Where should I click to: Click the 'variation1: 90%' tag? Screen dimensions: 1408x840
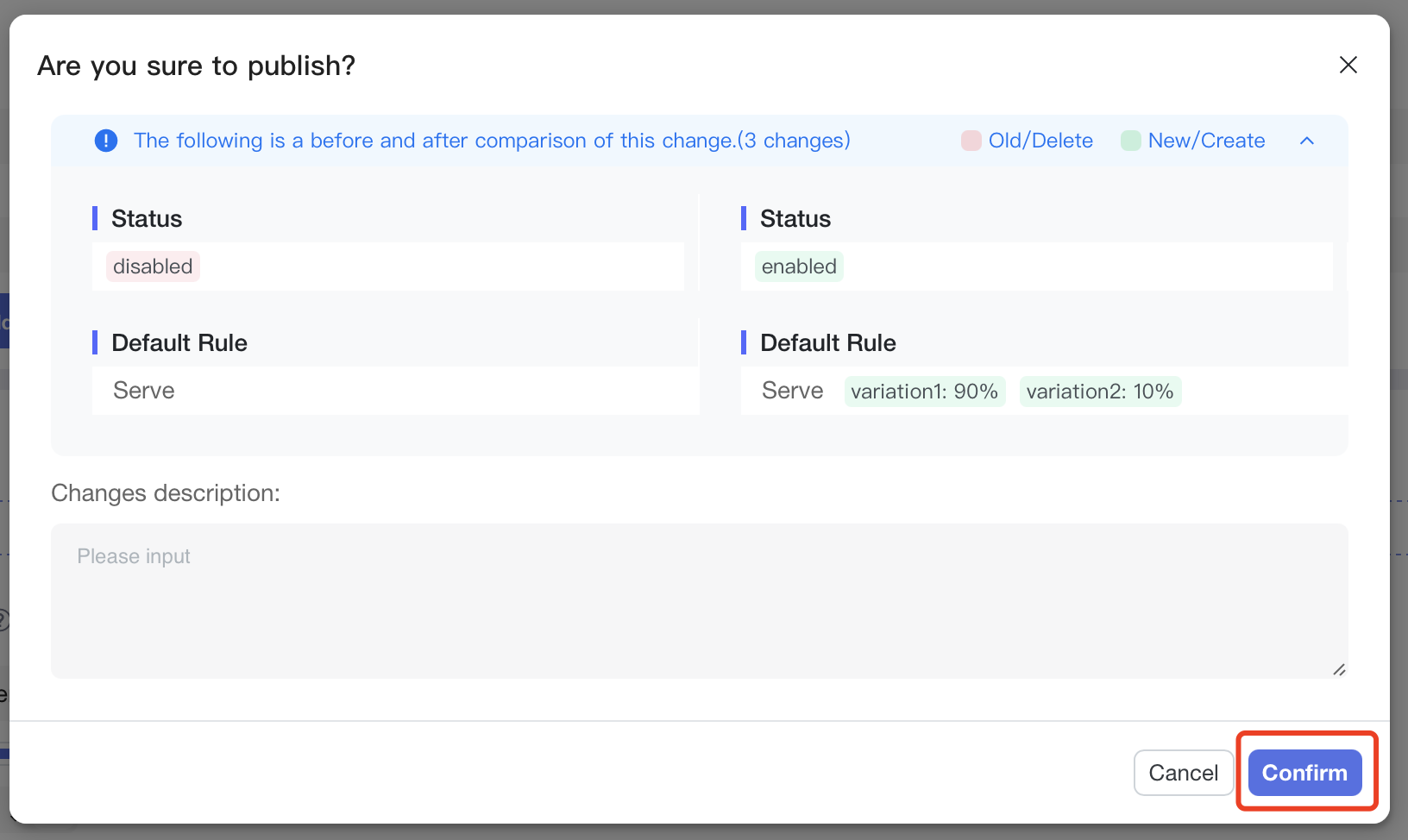(924, 392)
